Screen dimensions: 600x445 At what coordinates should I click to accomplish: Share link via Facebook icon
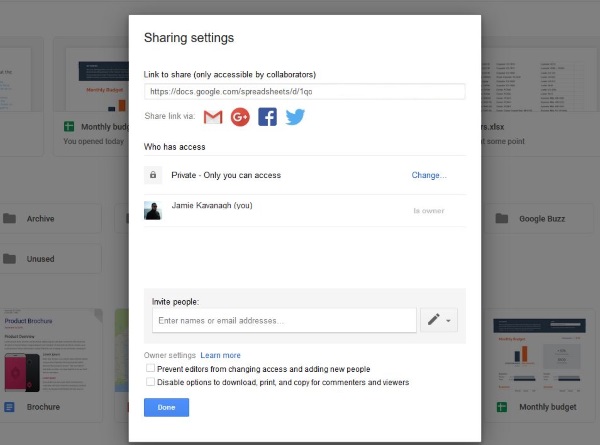coord(267,117)
